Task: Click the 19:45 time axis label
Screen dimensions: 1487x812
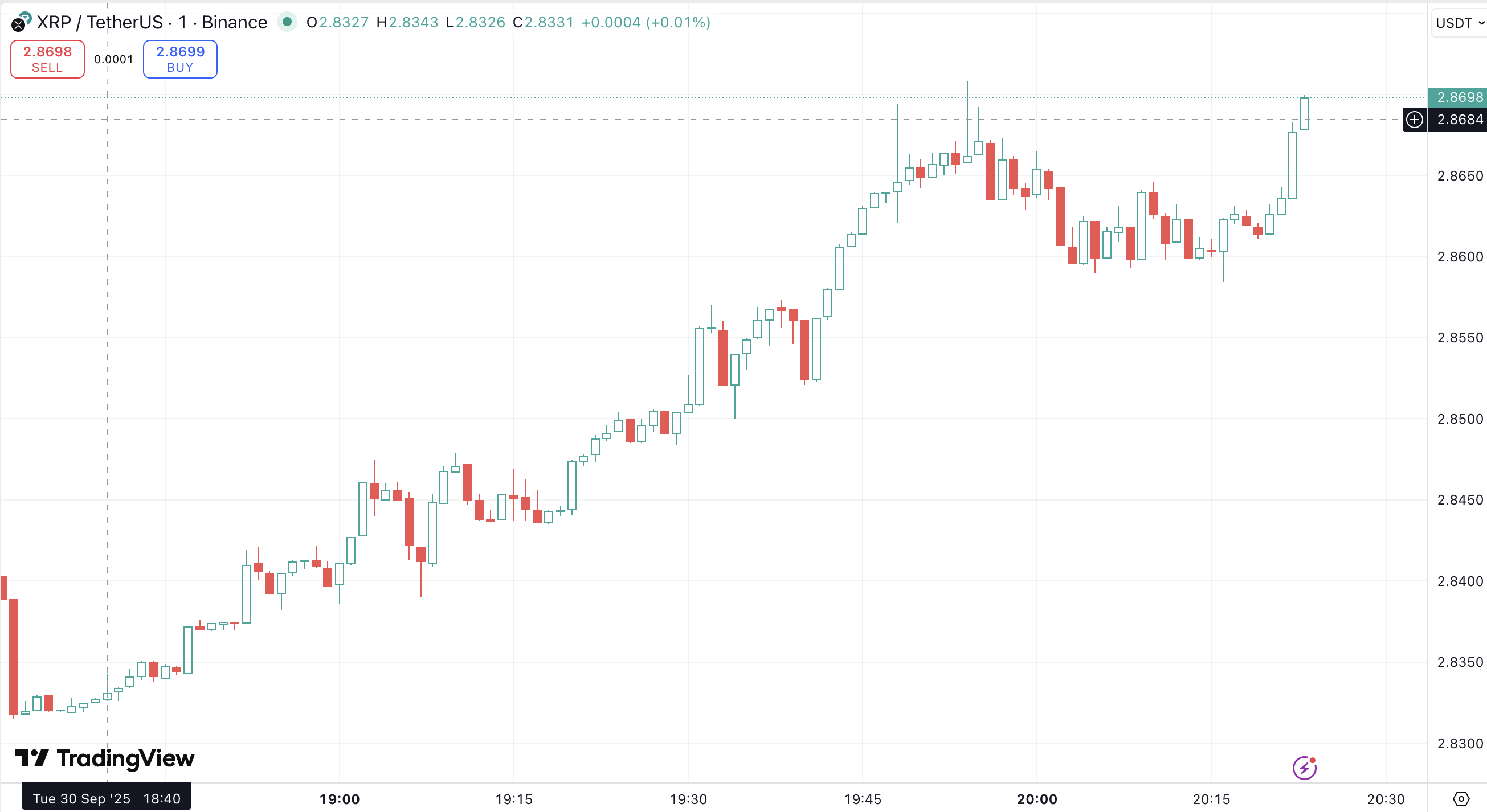Action: 863,799
